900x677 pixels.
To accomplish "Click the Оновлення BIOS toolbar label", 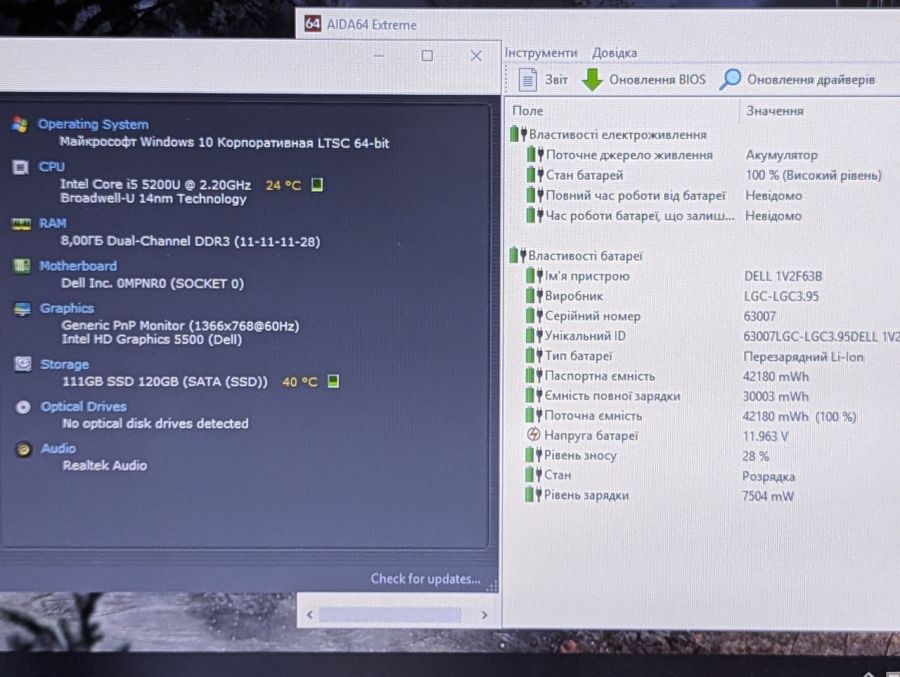I will click(x=657, y=80).
